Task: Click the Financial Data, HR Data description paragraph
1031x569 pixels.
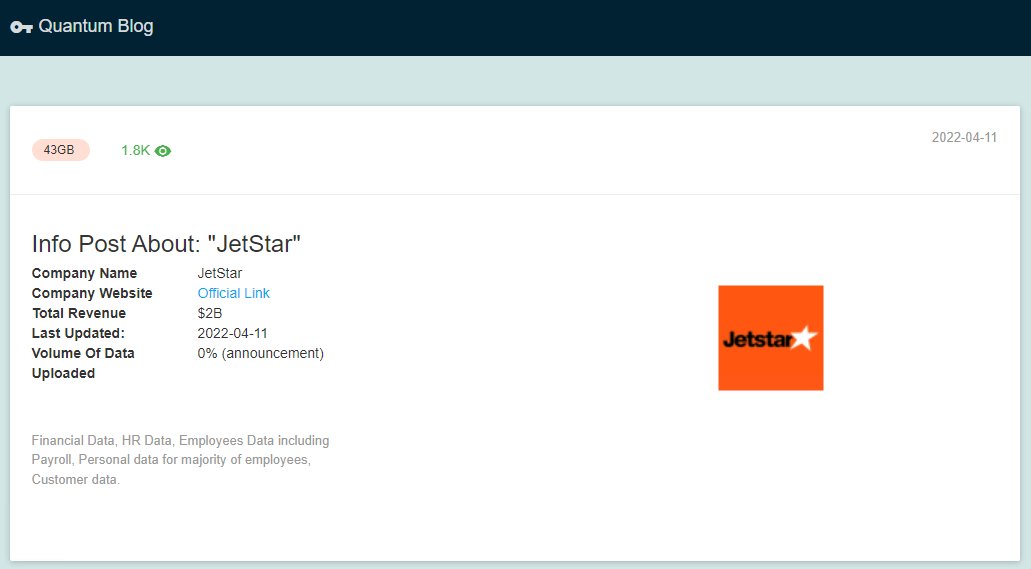Action: (181, 460)
